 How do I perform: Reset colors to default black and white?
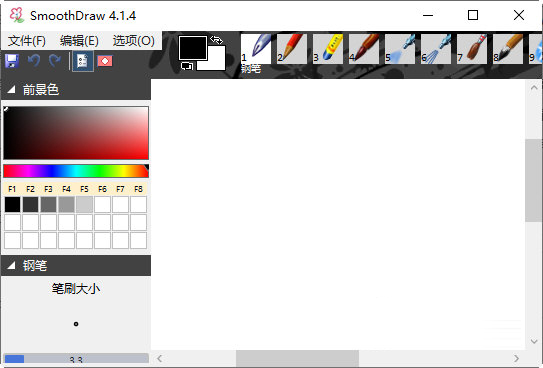187,66
